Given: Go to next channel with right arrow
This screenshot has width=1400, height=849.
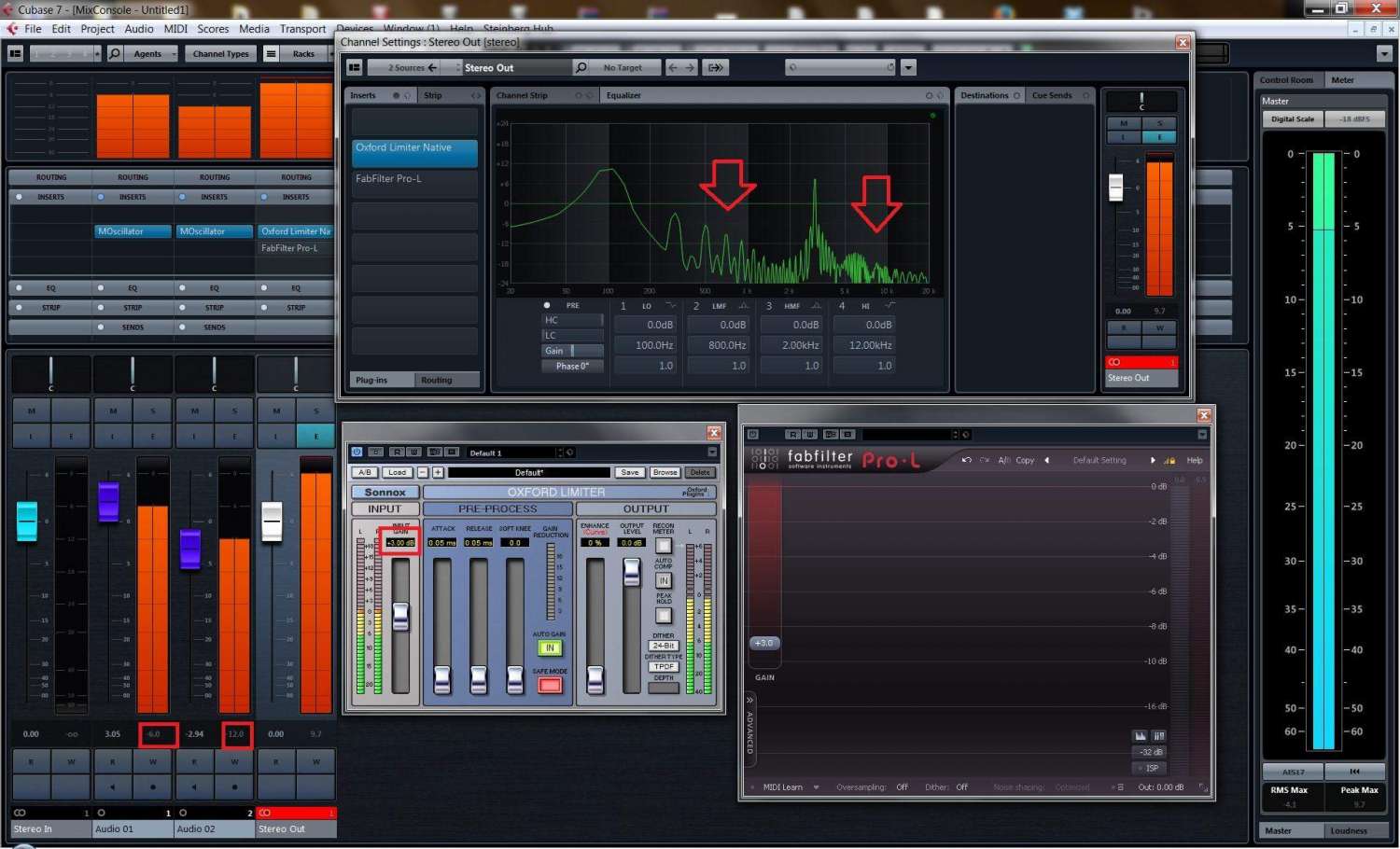Looking at the screenshot, I should 690,67.
